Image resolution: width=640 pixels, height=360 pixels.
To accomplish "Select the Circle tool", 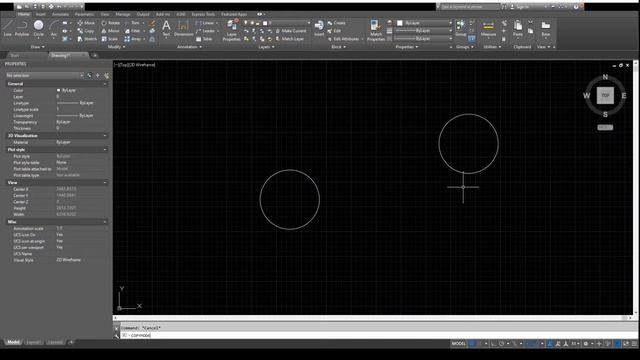I will 38,28.
